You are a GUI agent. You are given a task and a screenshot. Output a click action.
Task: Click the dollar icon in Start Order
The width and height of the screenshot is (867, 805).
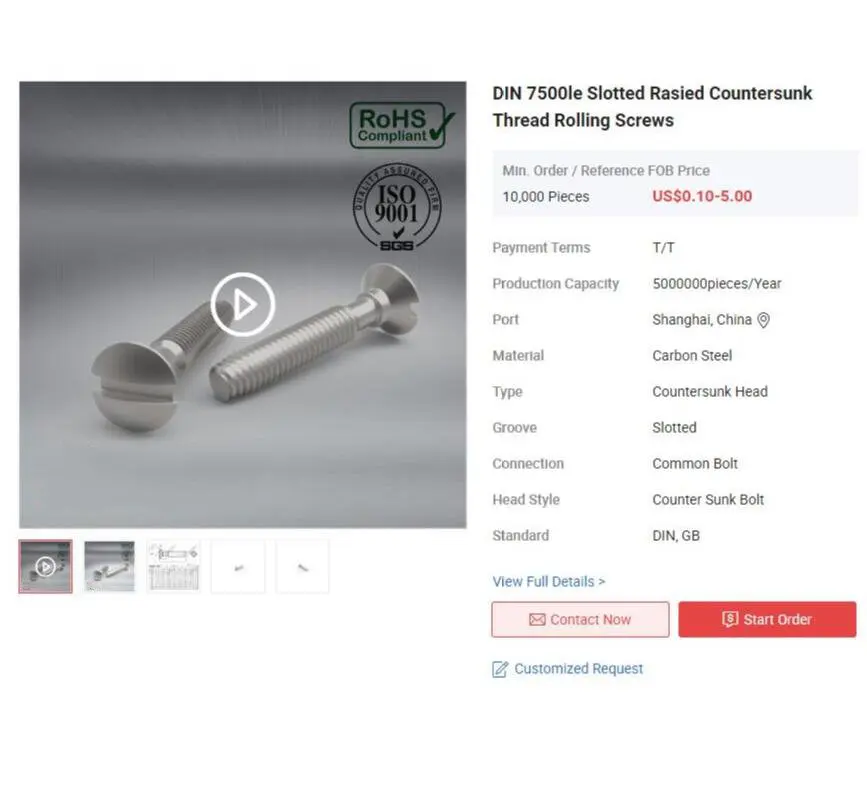coord(730,619)
